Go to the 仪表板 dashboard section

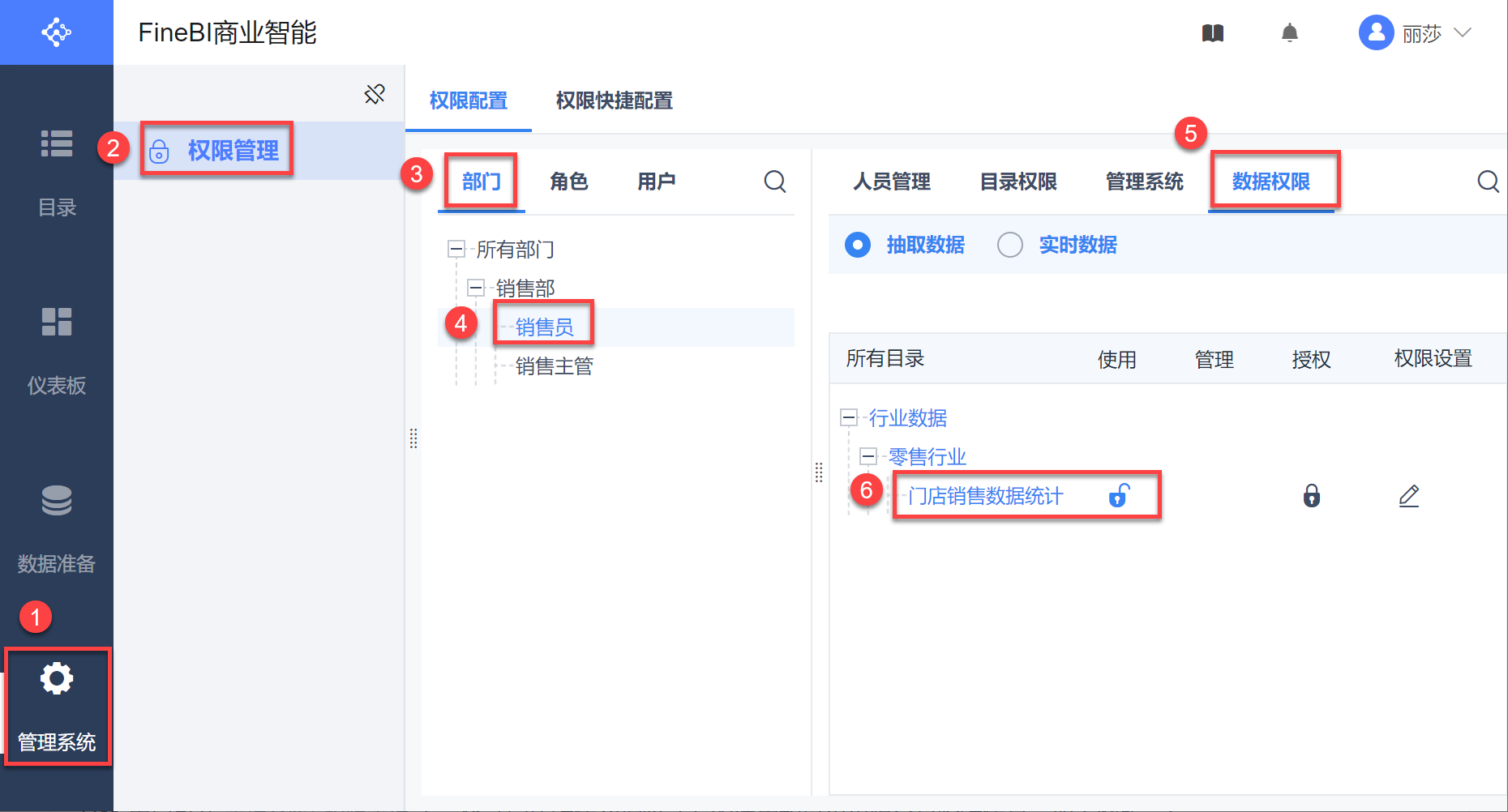57,349
